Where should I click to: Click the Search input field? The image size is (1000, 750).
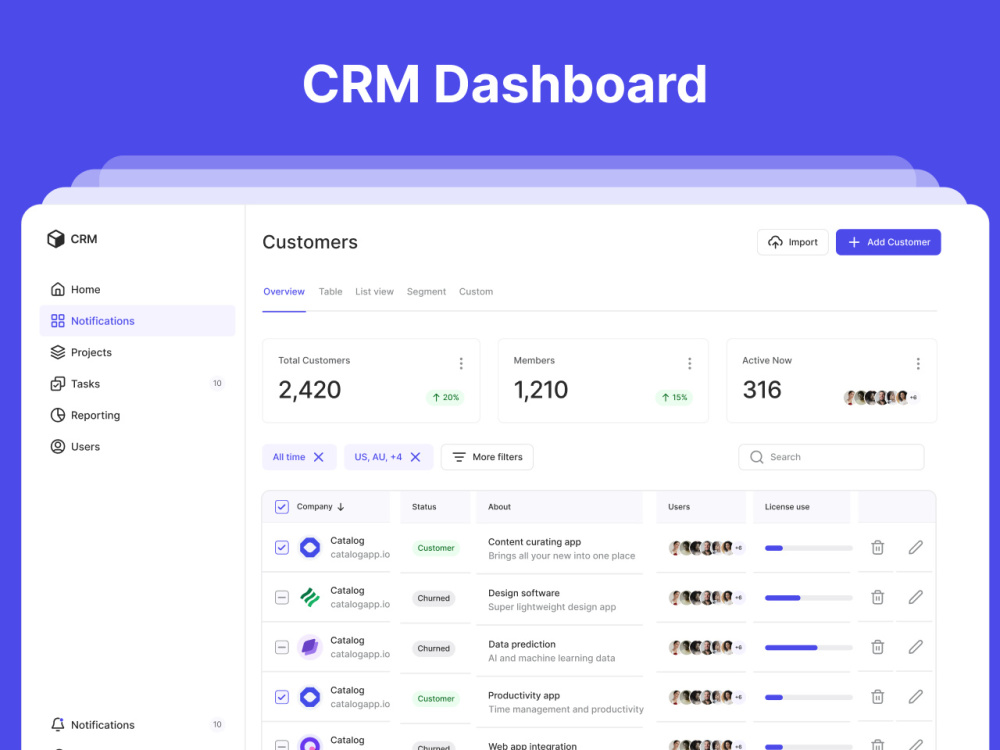pyautogui.click(x=831, y=457)
